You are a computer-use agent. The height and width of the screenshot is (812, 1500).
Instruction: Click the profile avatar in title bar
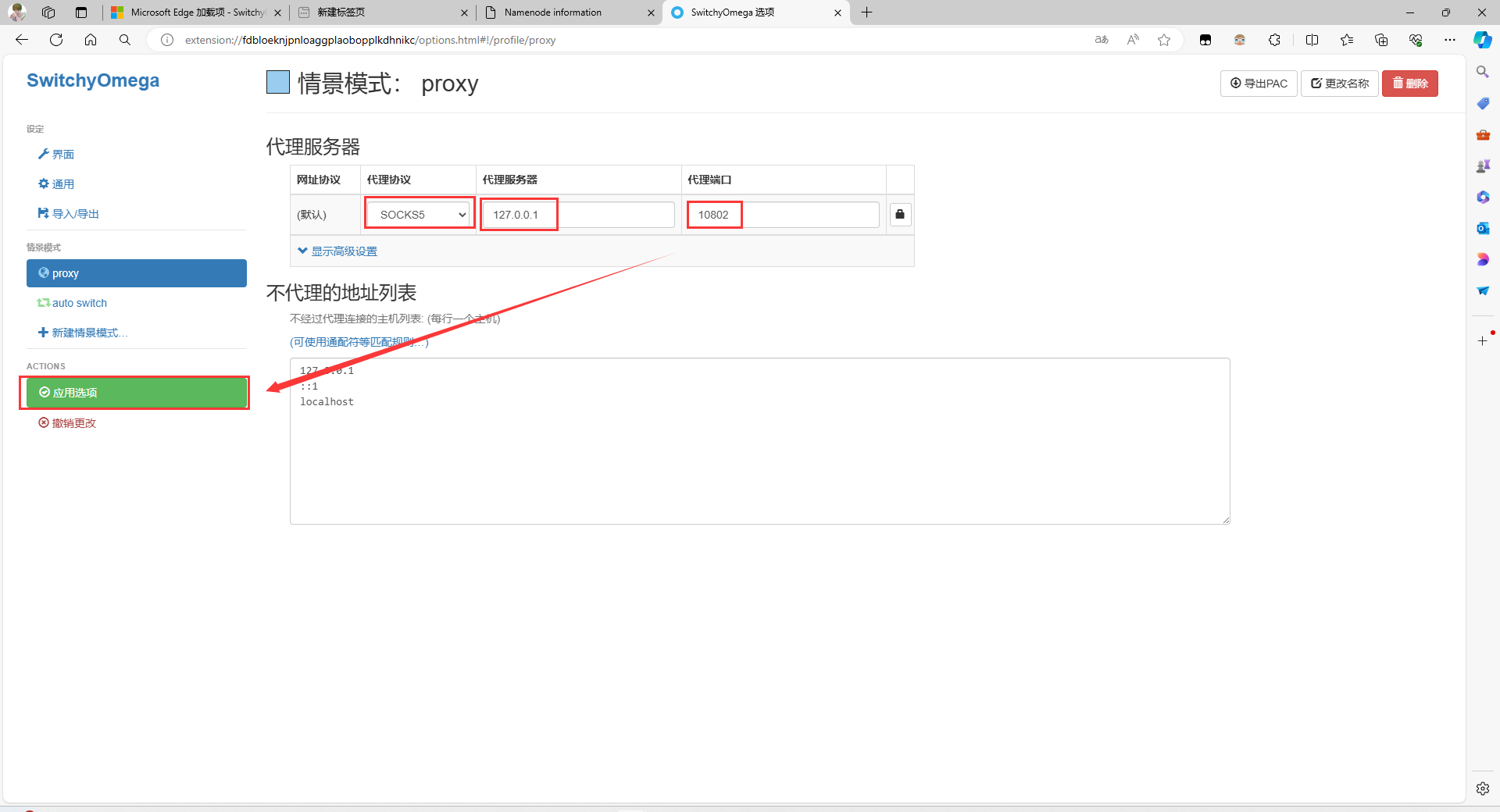tap(16, 12)
